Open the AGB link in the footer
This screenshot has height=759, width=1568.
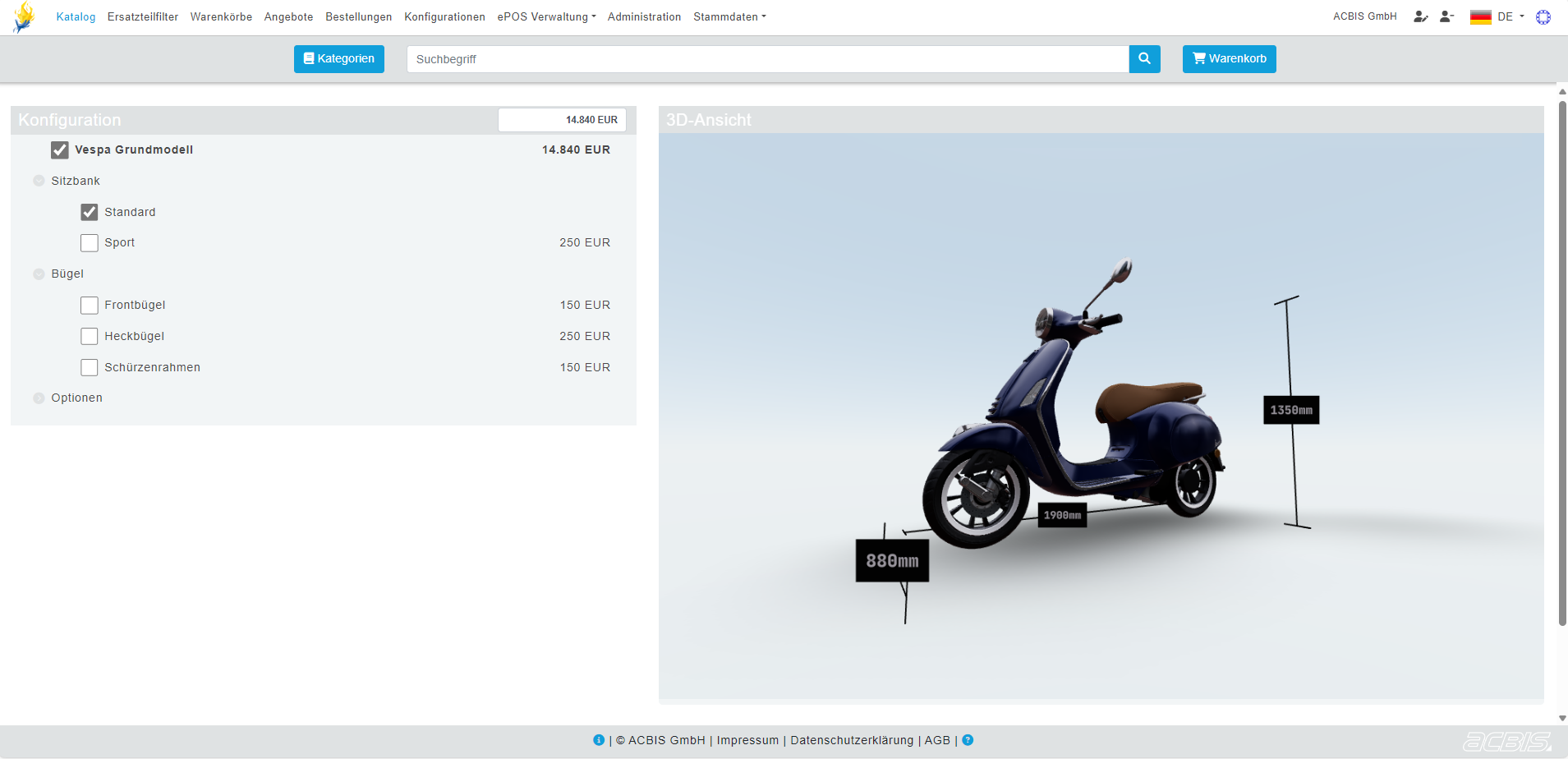(937, 740)
